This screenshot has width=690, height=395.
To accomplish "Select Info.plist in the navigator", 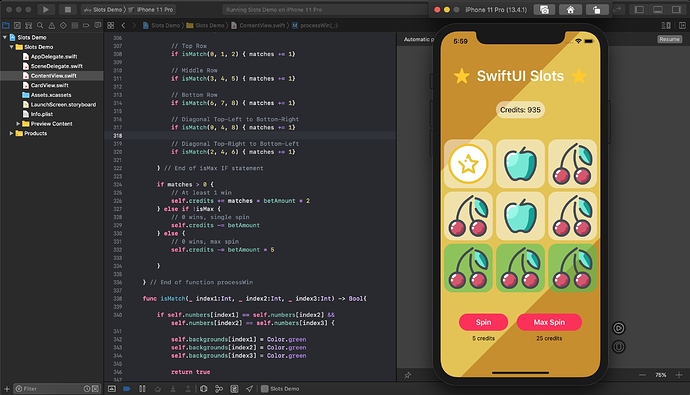I will click(x=41, y=114).
